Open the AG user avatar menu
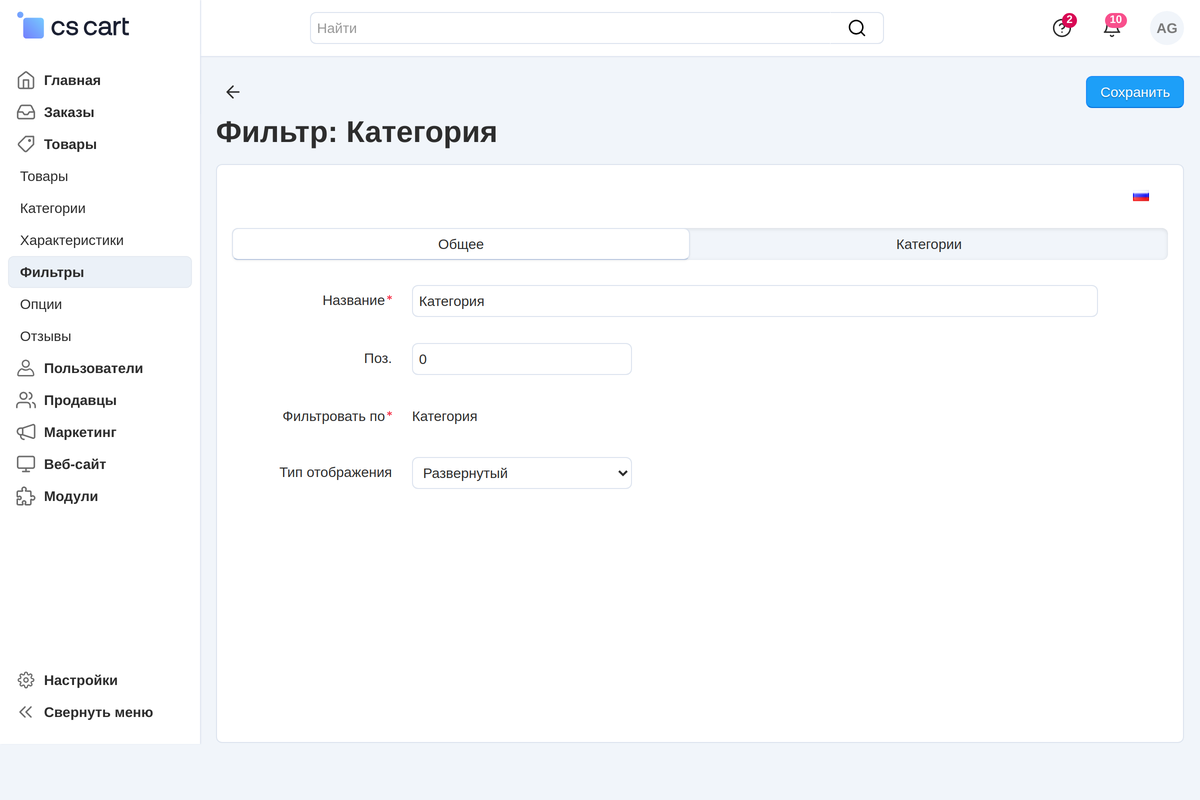The height and width of the screenshot is (800, 1200). pyautogui.click(x=1167, y=28)
